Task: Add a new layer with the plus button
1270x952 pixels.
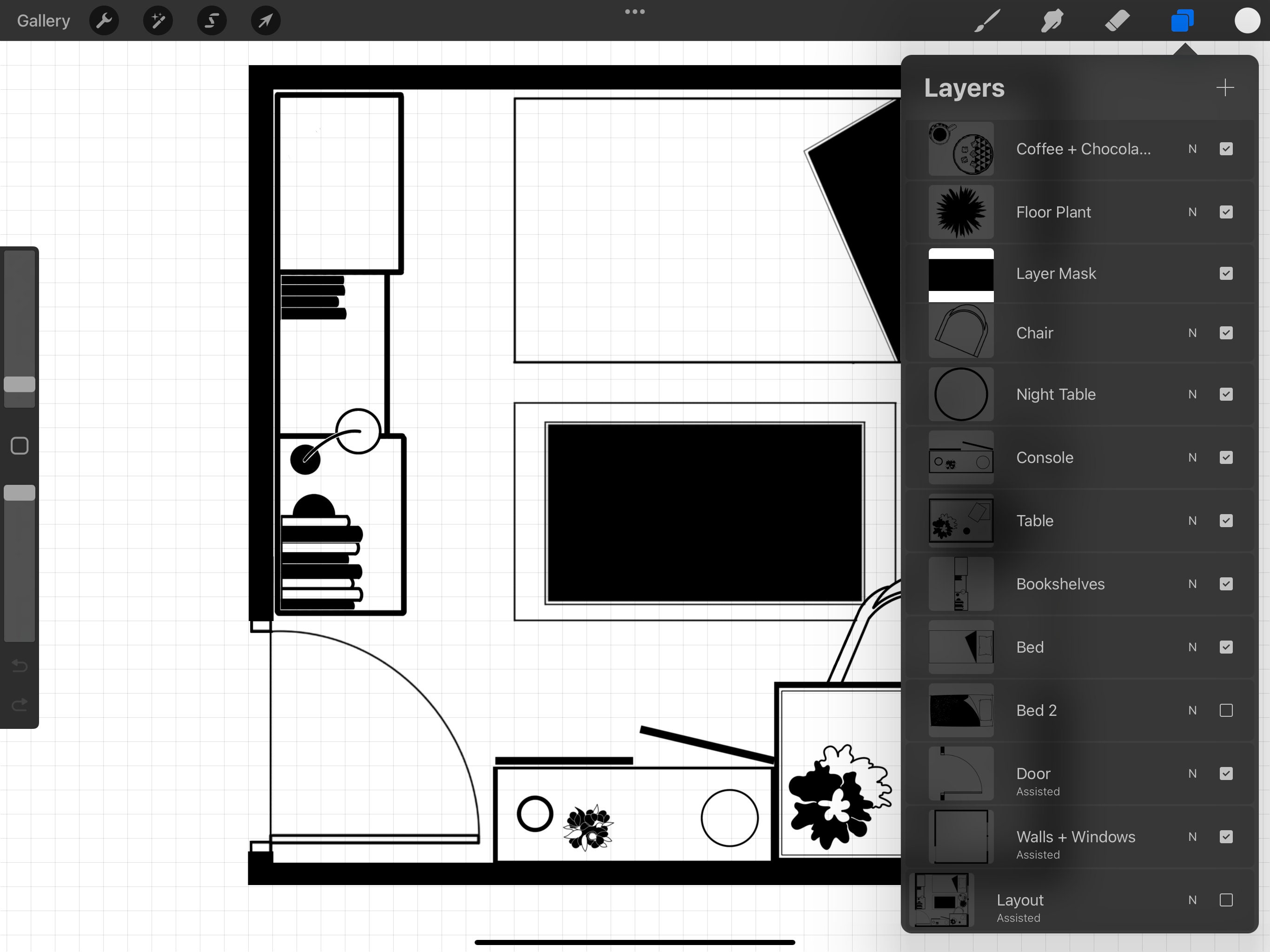Action: [x=1224, y=87]
